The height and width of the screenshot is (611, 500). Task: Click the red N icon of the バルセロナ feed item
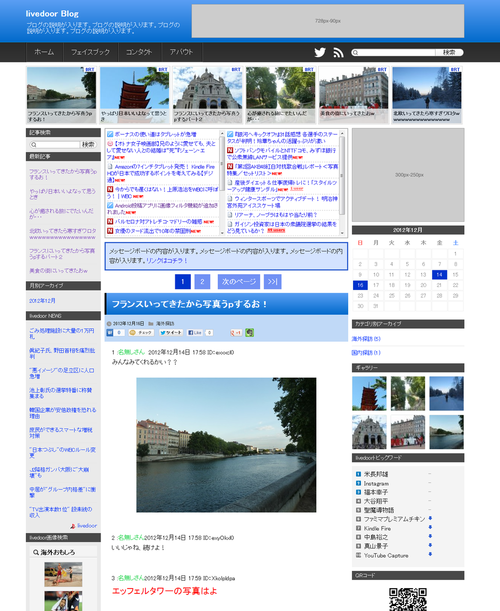pos(110,221)
